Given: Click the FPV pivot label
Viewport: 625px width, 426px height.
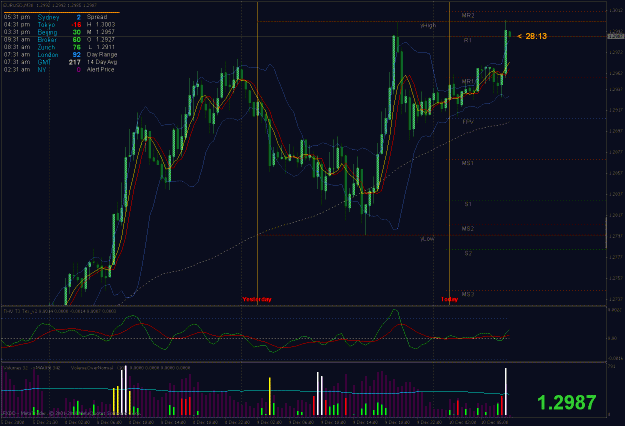Looking at the screenshot, I should pyautogui.click(x=468, y=122).
